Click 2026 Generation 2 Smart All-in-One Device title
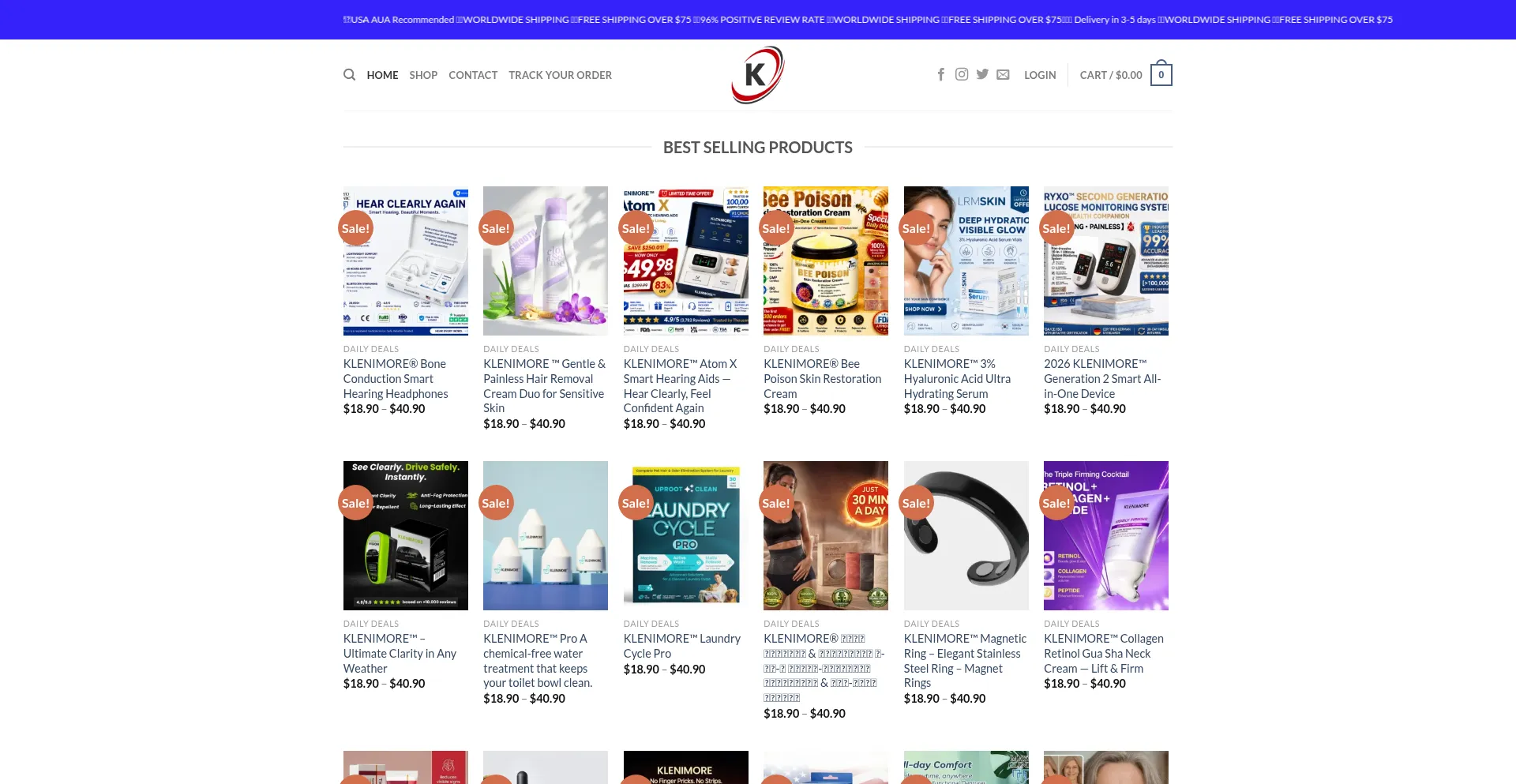 pos(1102,379)
